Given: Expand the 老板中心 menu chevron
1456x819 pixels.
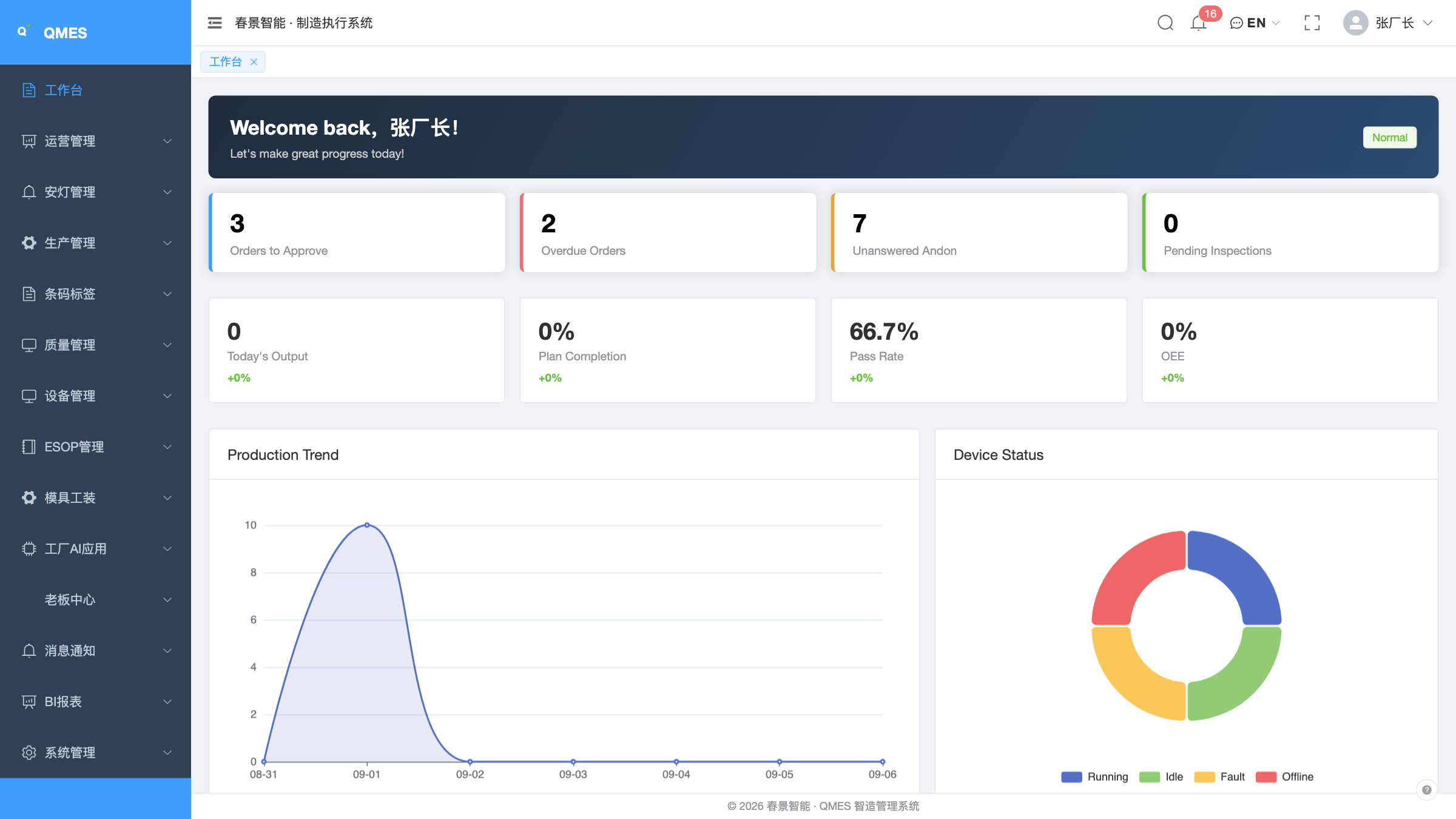Looking at the screenshot, I should pyautogui.click(x=167, y=600).
